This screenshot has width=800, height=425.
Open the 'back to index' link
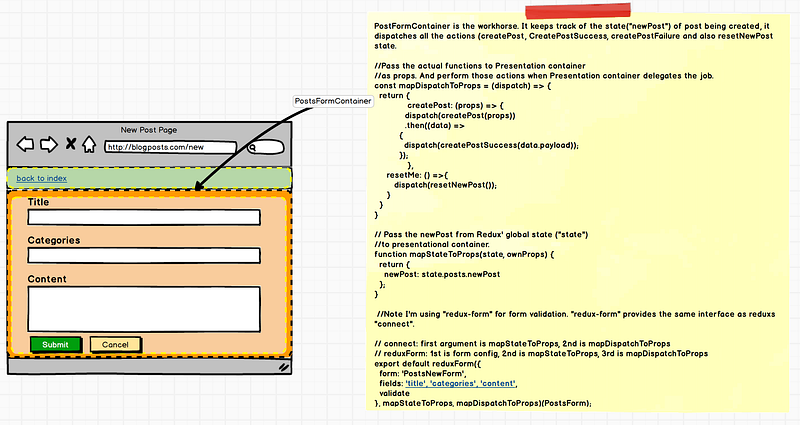tap(41, 178)
